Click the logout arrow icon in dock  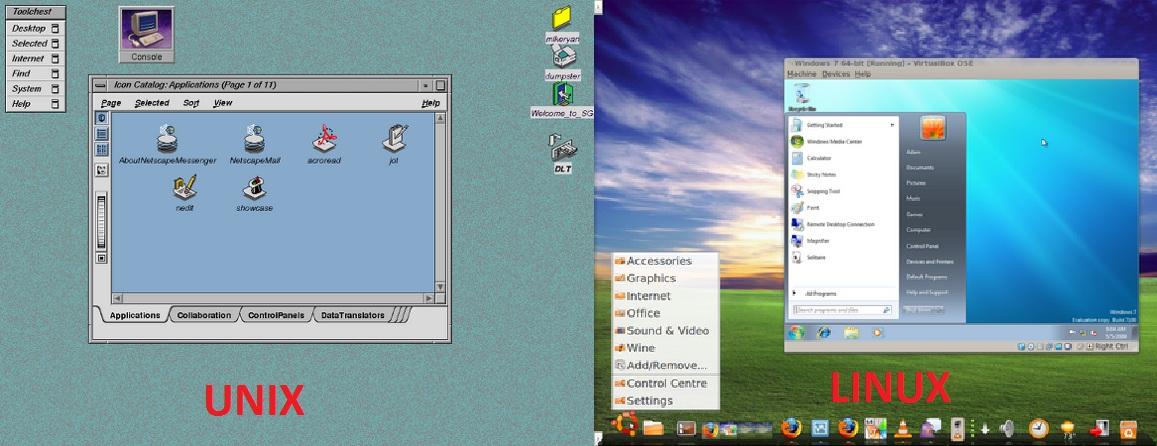(x=1099, y=429)
